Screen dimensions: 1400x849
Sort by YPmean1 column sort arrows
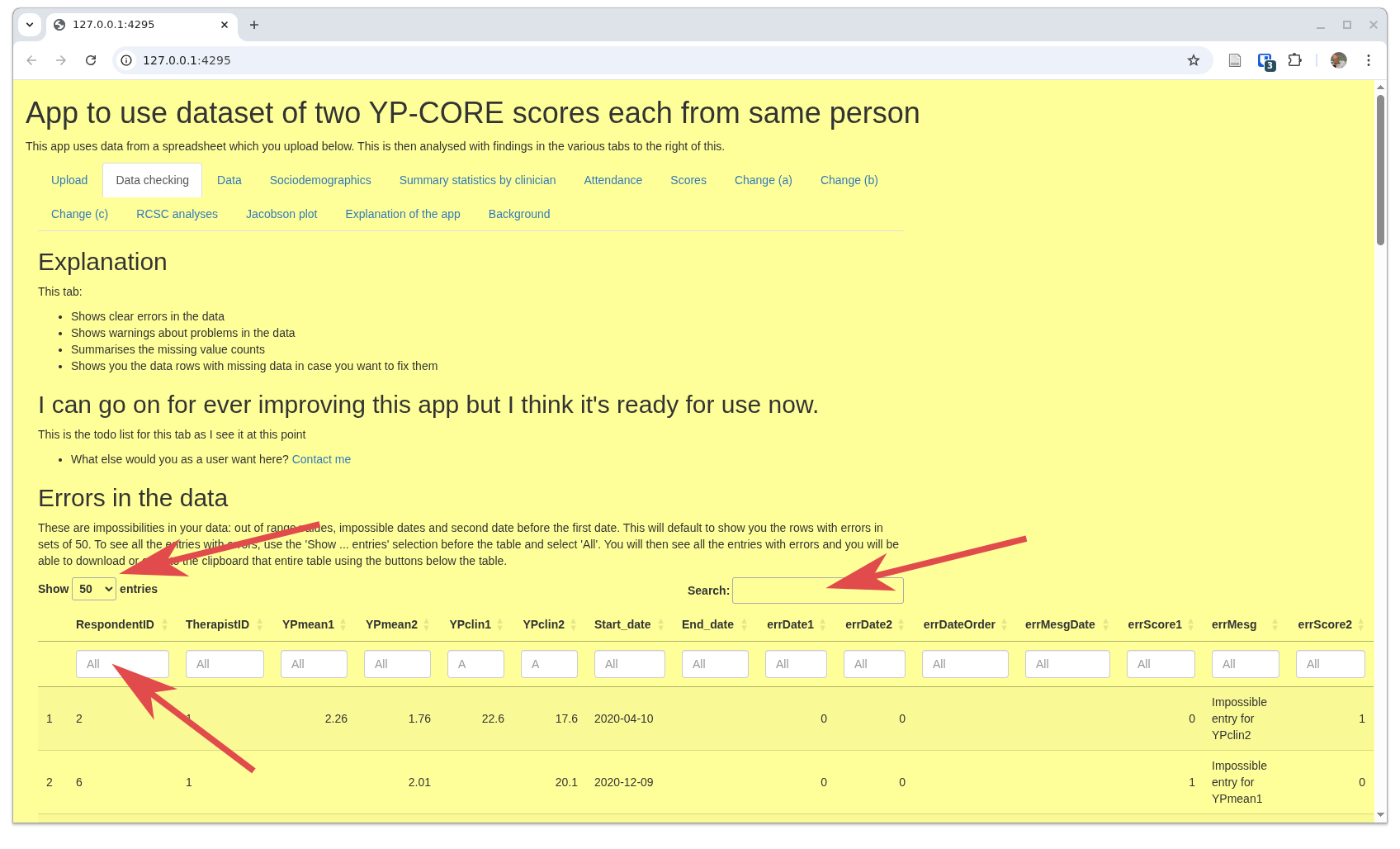pyautogui.click(x=343, y=624)
